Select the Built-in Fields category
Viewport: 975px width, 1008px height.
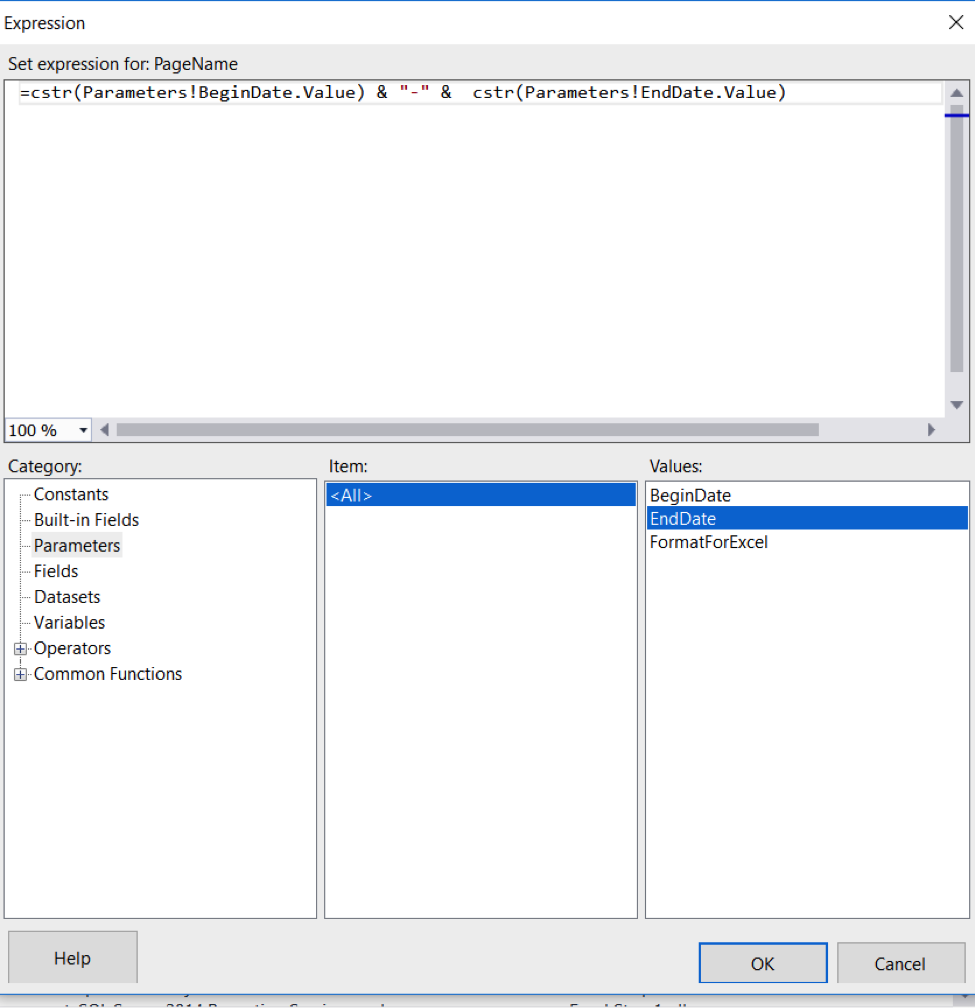tap(86, 520)
